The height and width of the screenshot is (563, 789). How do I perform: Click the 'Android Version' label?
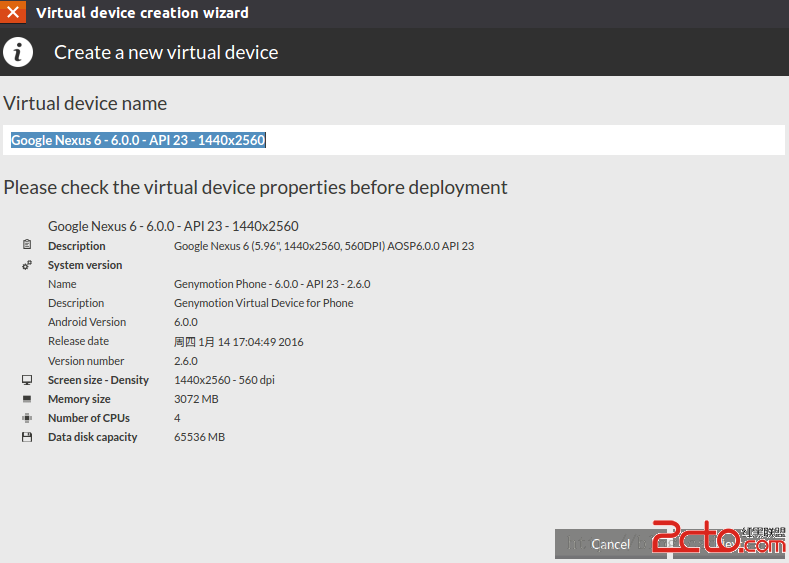pos(87,322)
